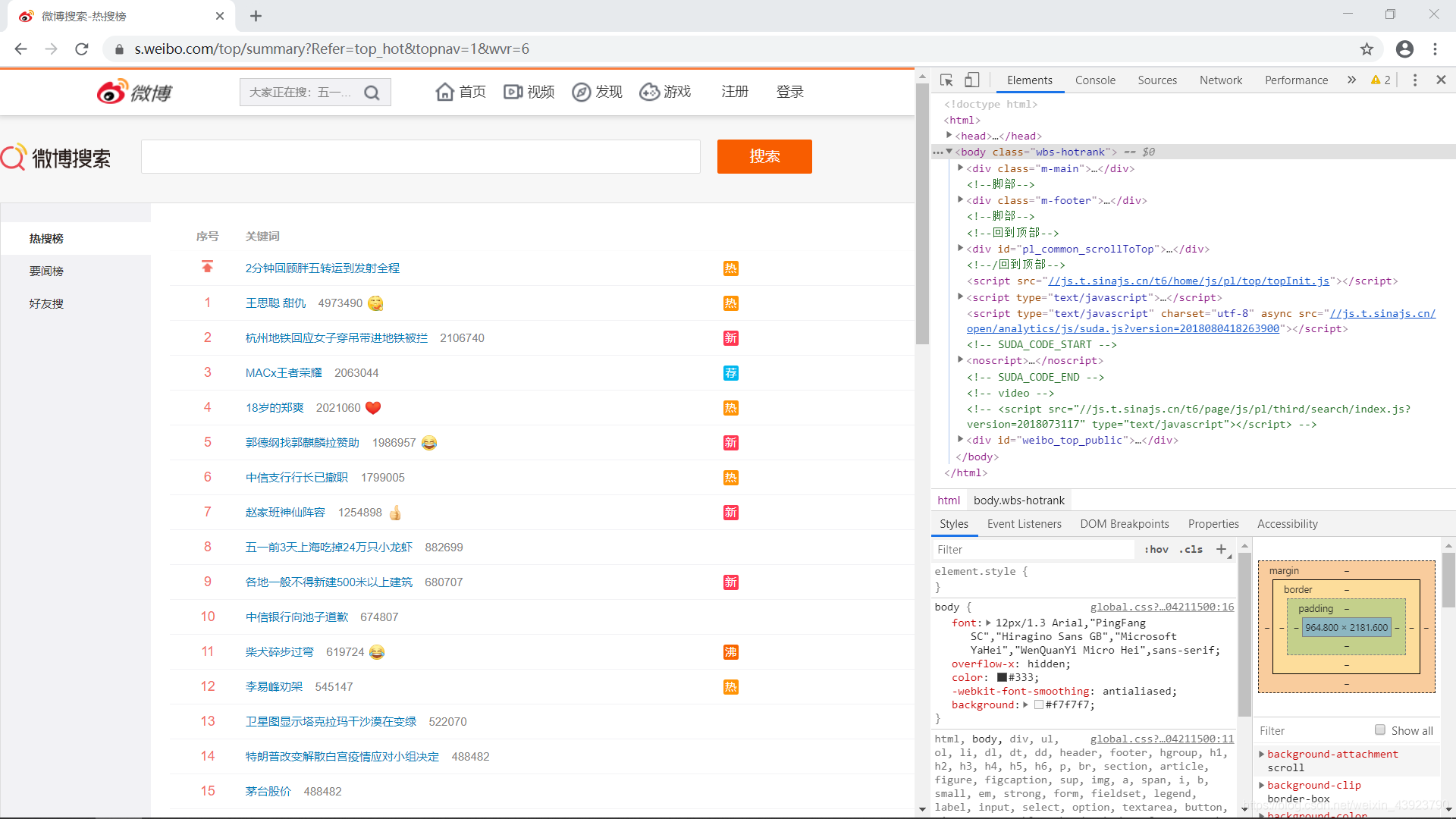The image size is (1456, 819).
Task: Open the 18岁的郑爽 hot topic
Action: (x=275, y=408)
